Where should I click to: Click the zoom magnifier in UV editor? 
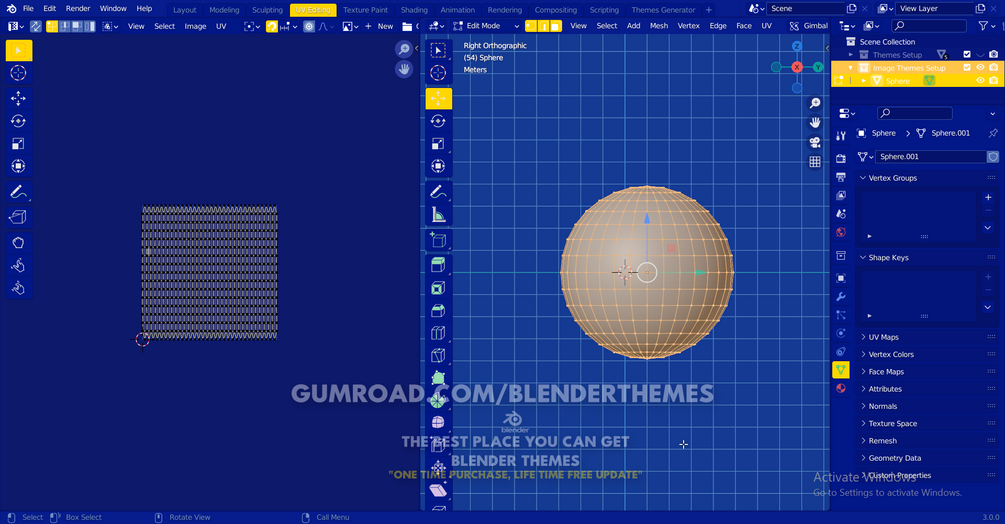[x=404, y=49]
